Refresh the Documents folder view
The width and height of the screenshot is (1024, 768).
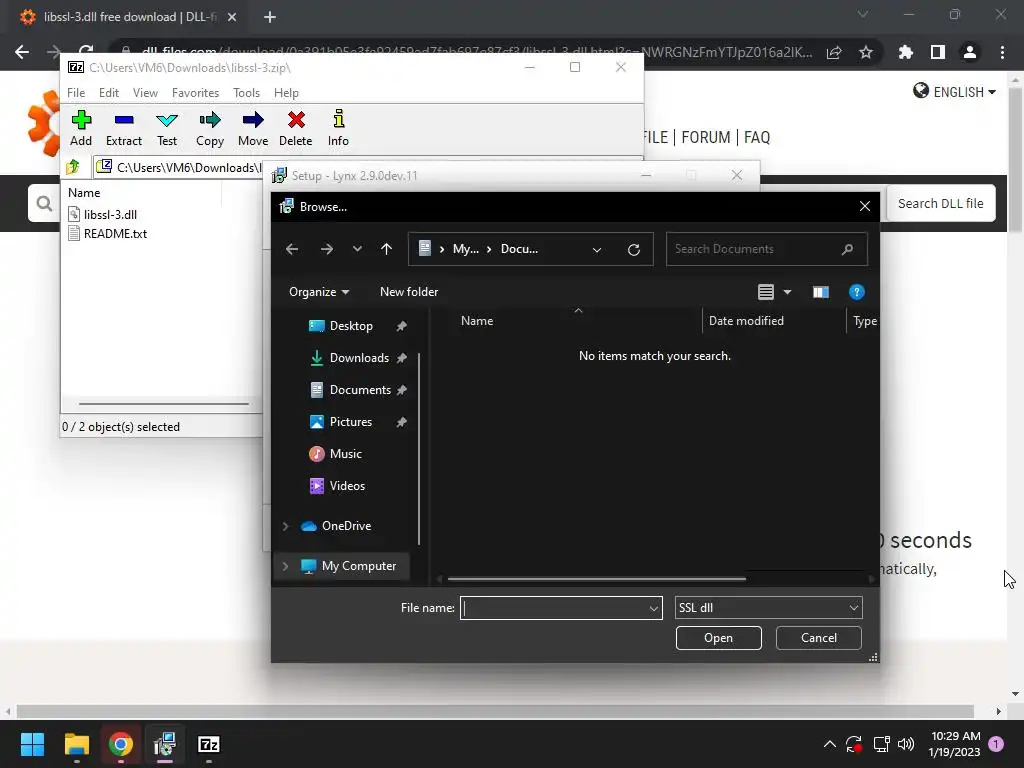[633, 249]
